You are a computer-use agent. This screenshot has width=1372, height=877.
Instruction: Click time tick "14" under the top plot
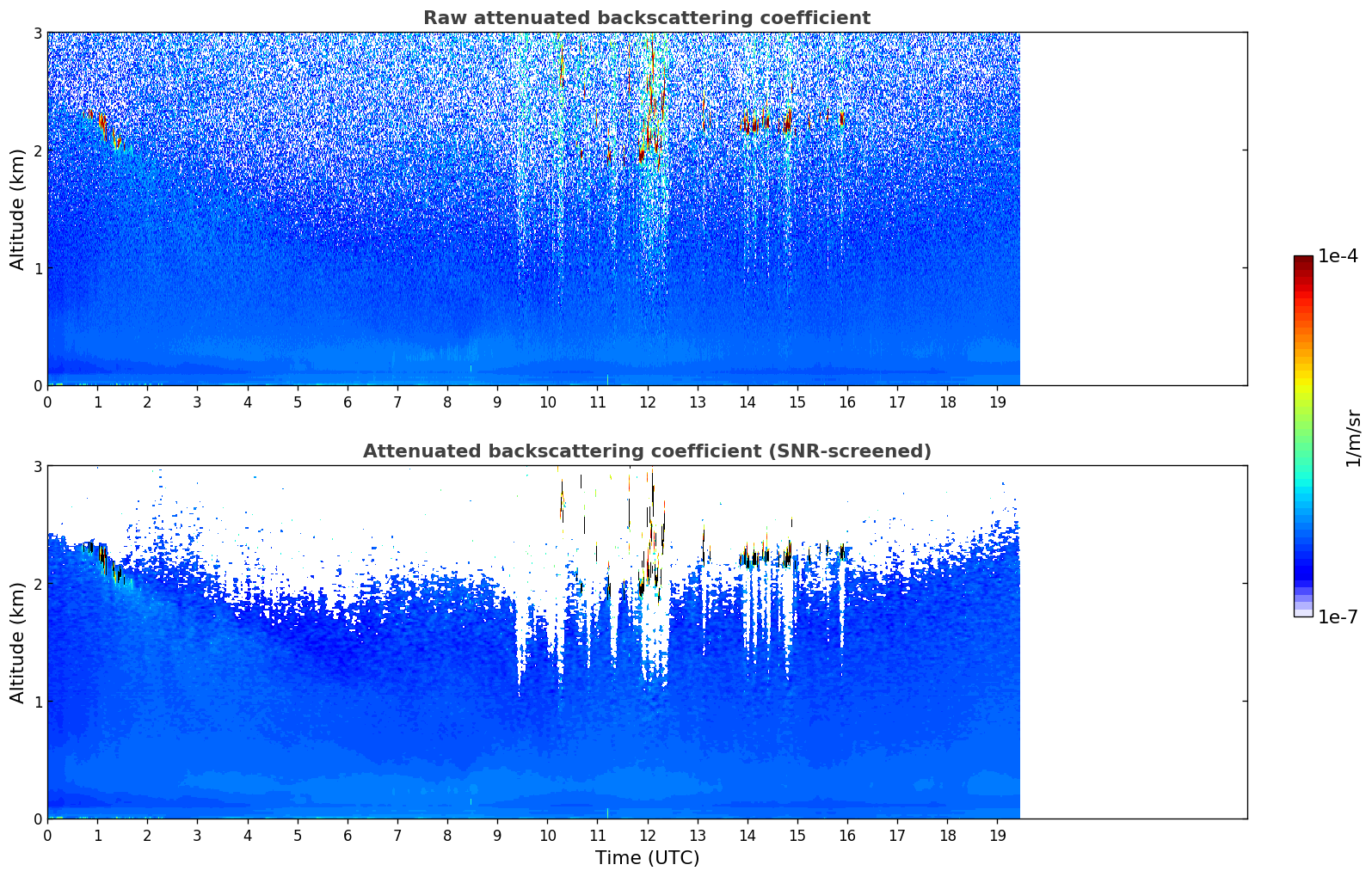click(x=748, y=402)
